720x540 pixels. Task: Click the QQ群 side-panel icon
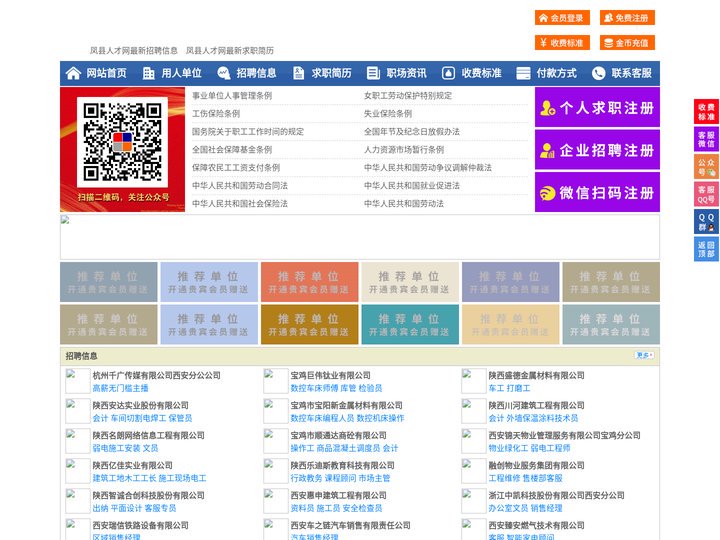706,222
